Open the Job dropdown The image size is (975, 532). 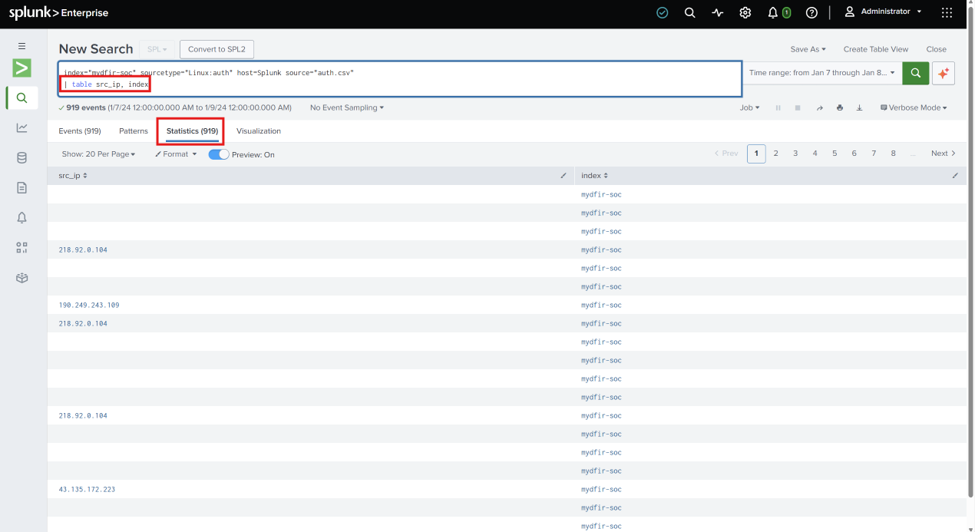(x=749, y=108)
